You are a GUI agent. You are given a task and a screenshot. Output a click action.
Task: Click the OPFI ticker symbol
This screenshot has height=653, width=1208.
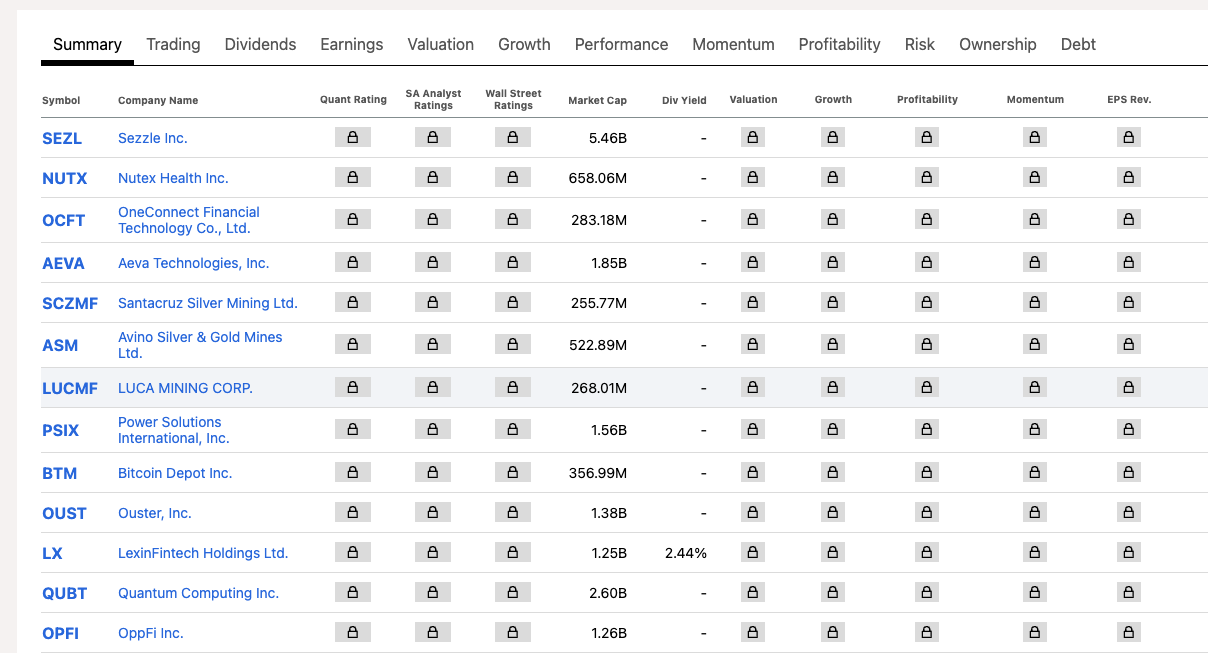click(60, 633)
